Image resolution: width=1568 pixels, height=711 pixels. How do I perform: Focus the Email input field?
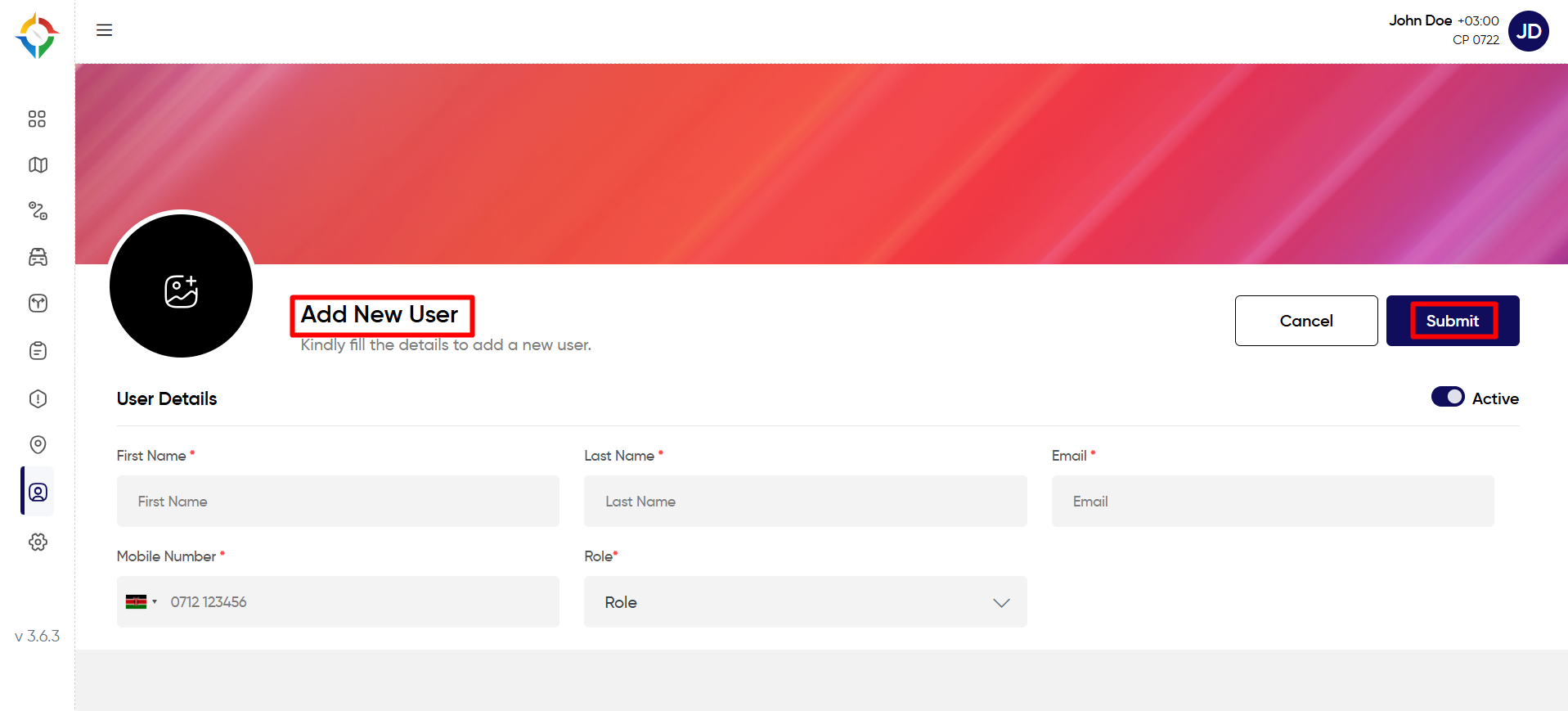click(x=1273, y=502)
